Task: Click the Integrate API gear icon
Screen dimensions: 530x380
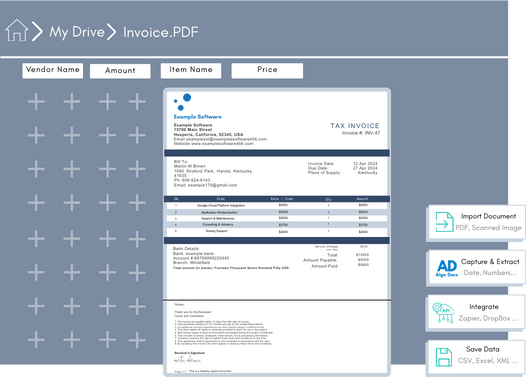Action: point(443,313)
